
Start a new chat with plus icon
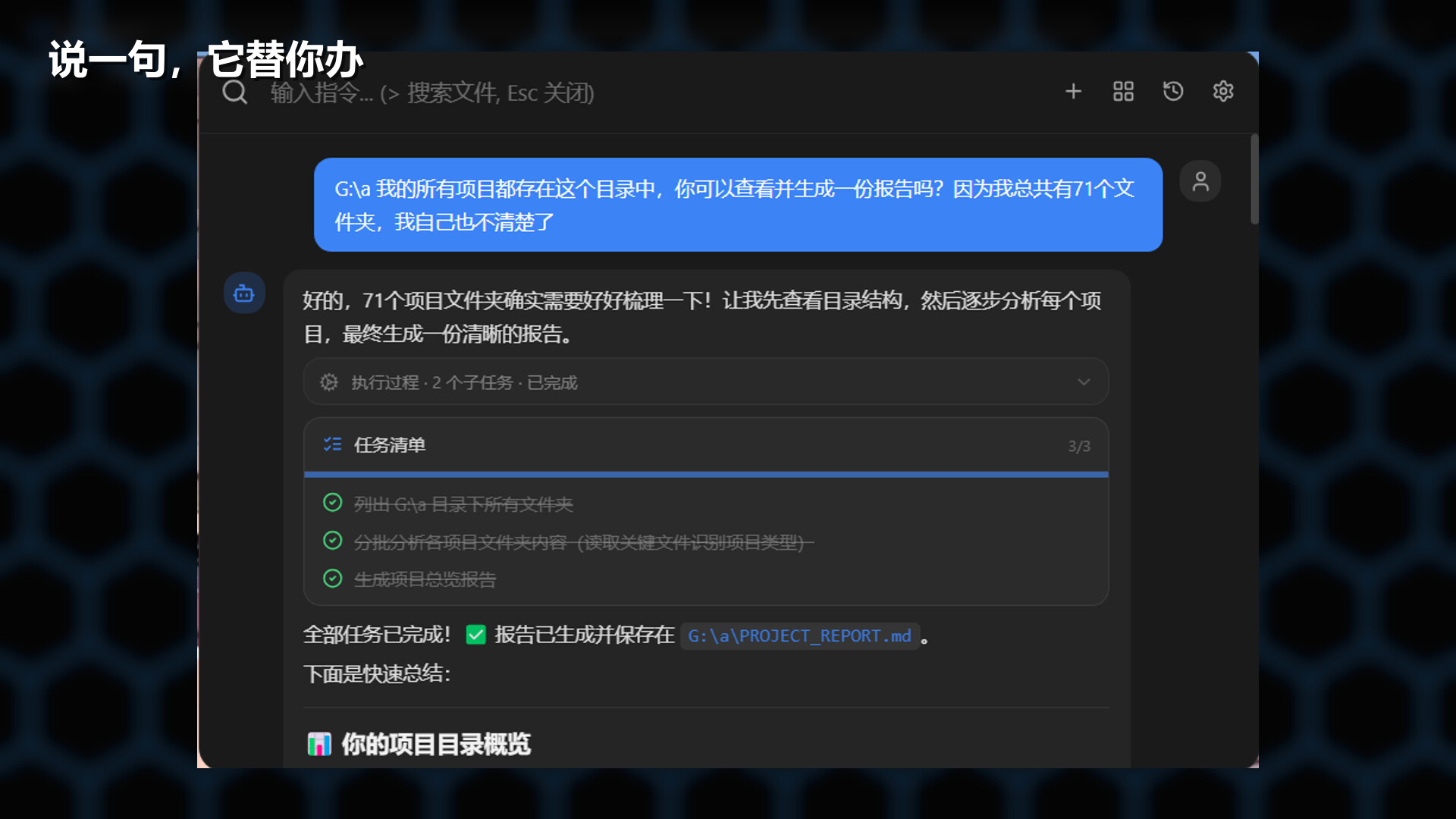coord(1073,92)
